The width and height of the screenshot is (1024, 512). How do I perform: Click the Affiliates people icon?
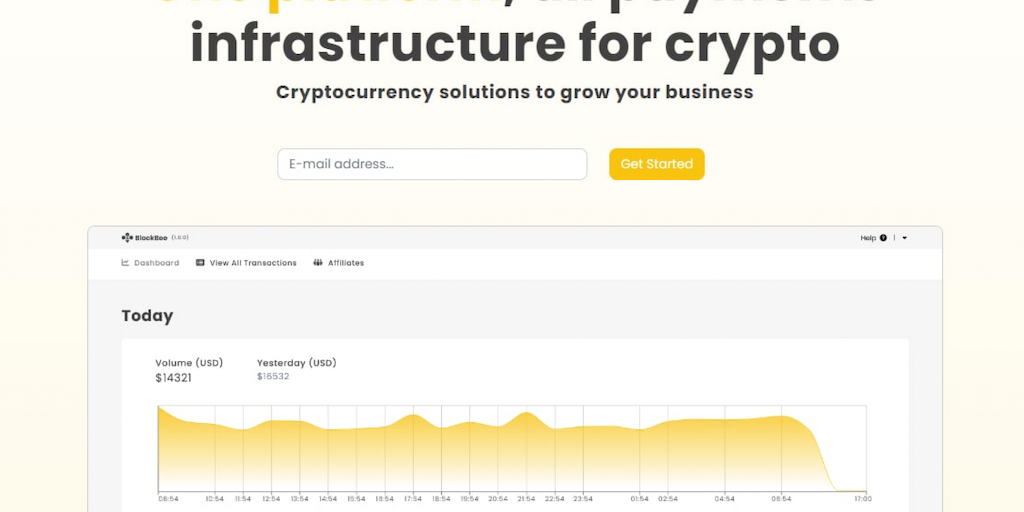[x=318, y=263]
